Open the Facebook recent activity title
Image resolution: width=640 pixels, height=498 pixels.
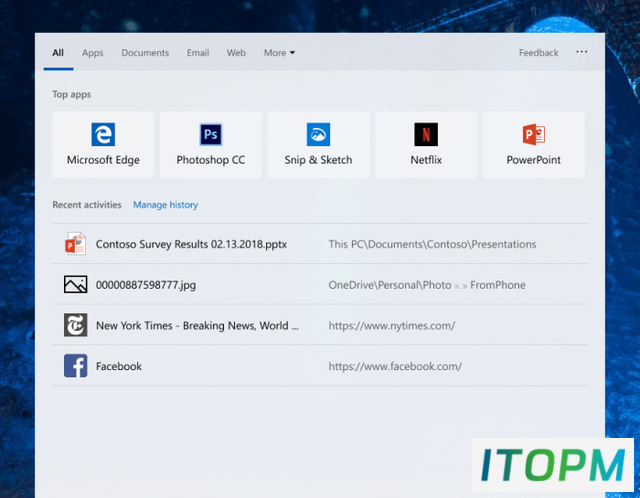[119, 366]
